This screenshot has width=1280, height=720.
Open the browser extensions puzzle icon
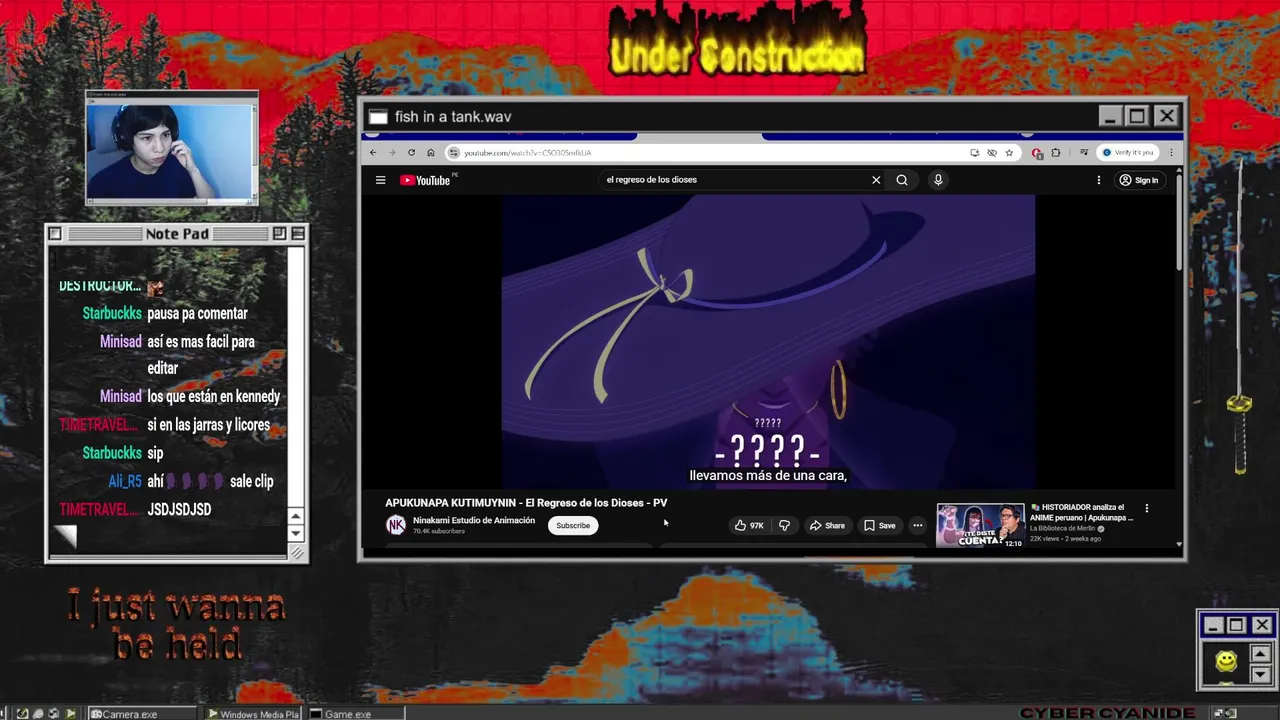point(1055,153)
